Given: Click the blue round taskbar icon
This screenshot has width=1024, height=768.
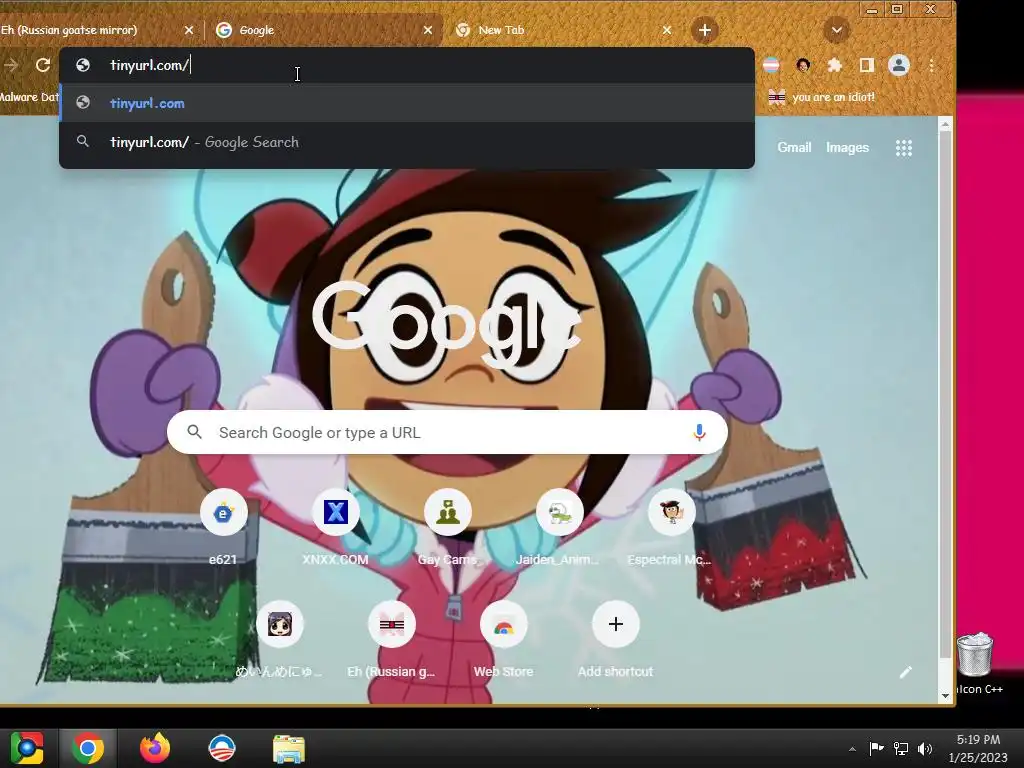Looking at the screenshot, I should (222, 748).
